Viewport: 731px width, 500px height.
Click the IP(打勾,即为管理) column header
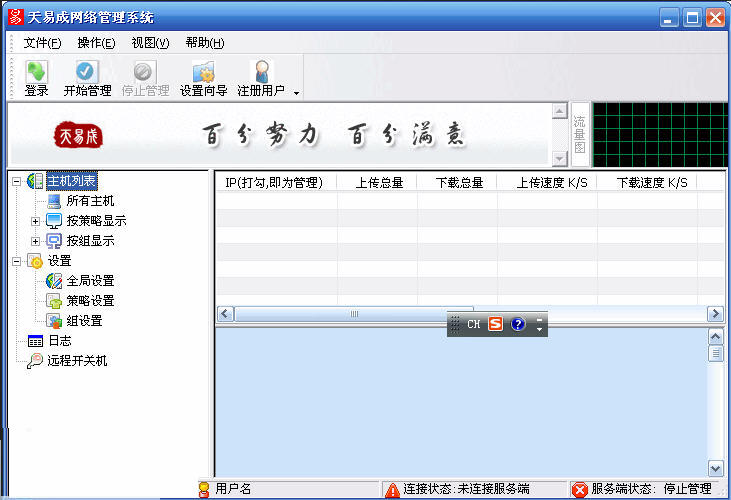click(276, 182)
